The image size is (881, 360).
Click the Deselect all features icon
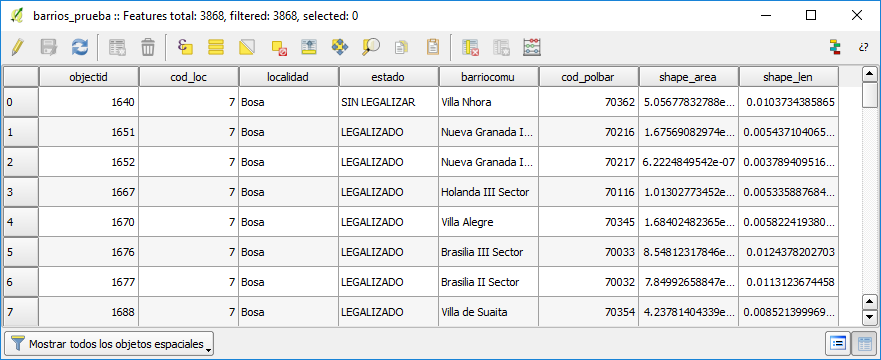click(x=279, y=47)
